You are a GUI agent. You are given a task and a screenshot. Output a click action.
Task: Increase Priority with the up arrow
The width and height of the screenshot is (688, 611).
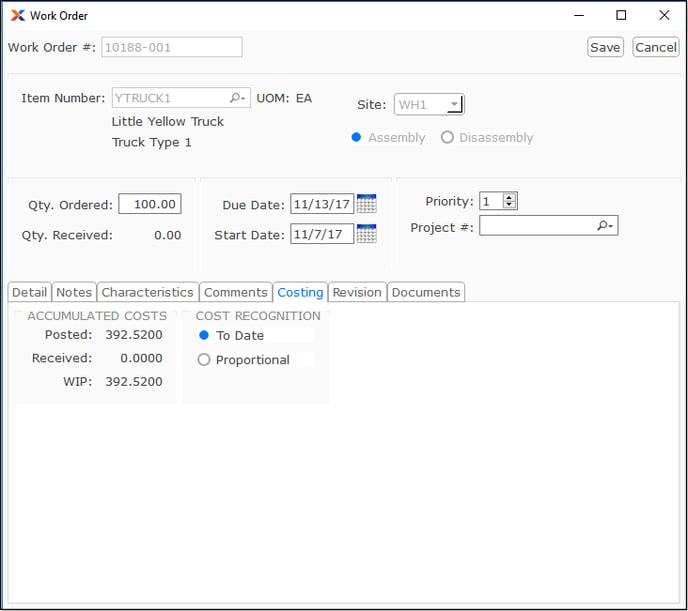tap(510, 197)
